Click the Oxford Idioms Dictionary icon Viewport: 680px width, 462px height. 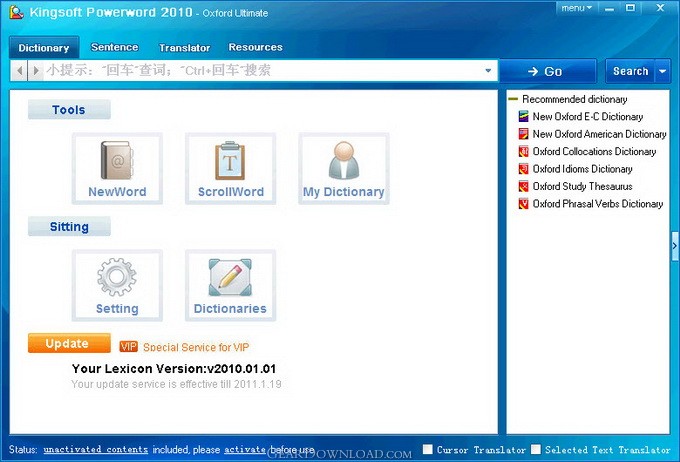(x=524, y=168)
